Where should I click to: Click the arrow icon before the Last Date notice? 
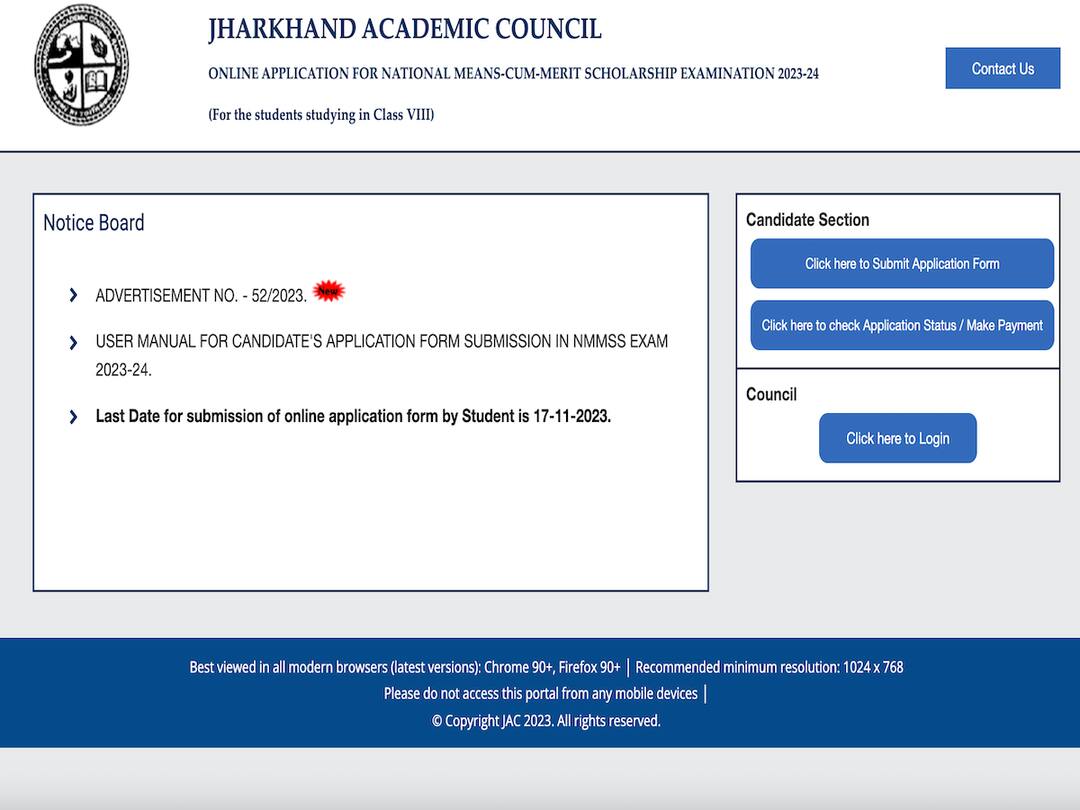pos(73,416)
